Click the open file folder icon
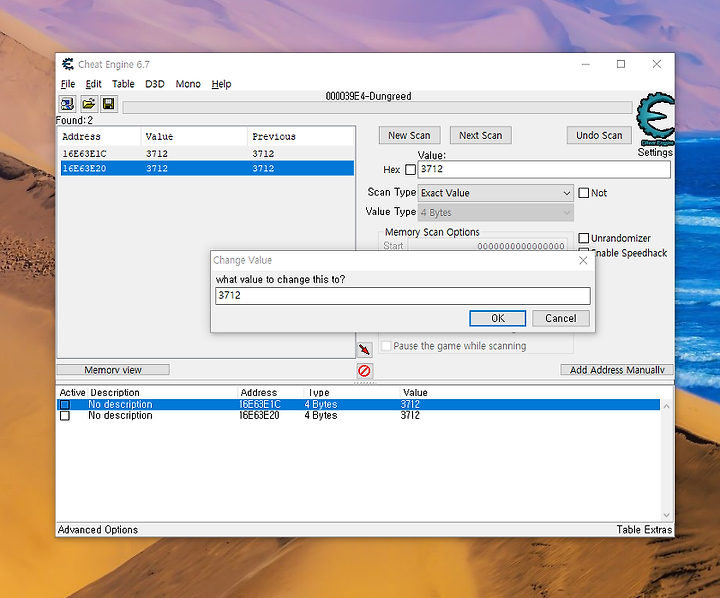Viewport: 720px width, 598px height. [89, 104]
